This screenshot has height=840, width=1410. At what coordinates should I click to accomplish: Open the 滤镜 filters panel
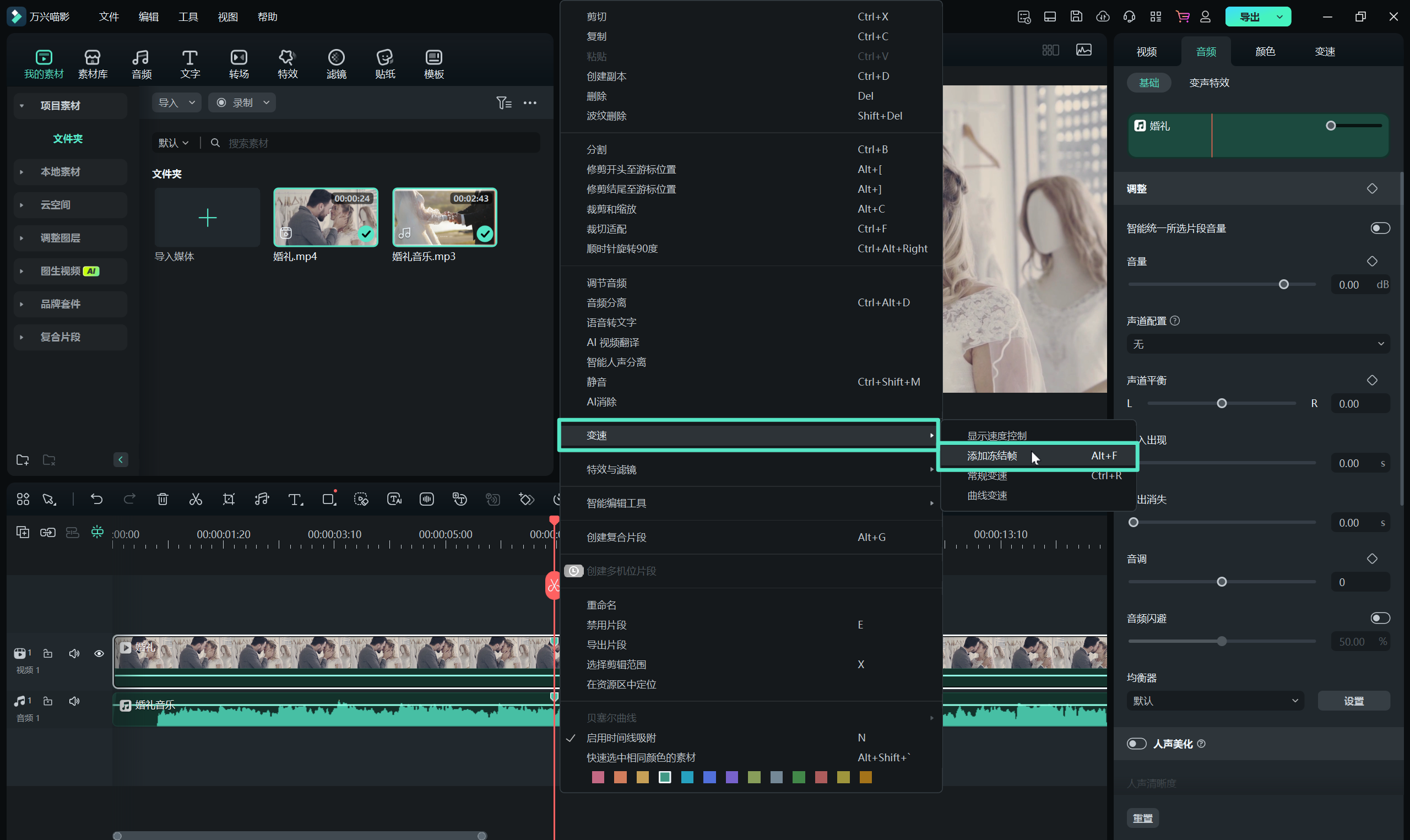336,63
